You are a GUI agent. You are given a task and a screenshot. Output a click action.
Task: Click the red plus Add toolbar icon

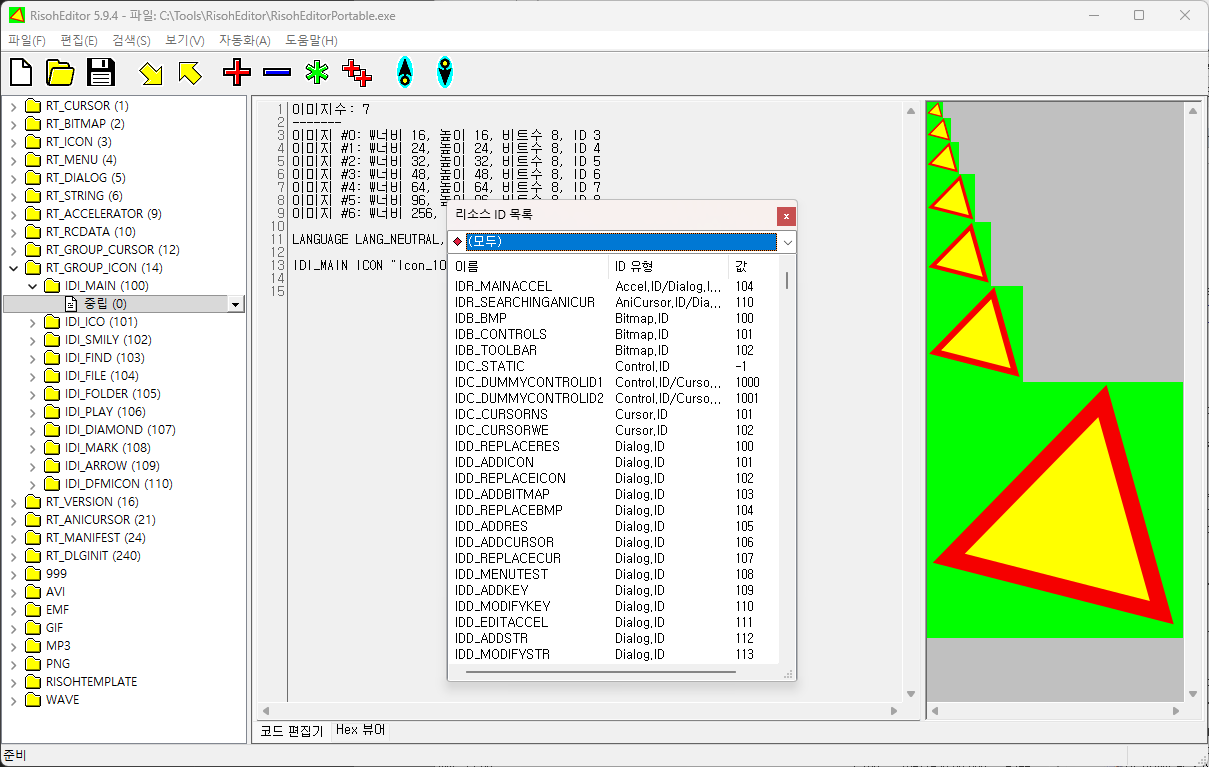pyautogui.click(x=237, y=72)
